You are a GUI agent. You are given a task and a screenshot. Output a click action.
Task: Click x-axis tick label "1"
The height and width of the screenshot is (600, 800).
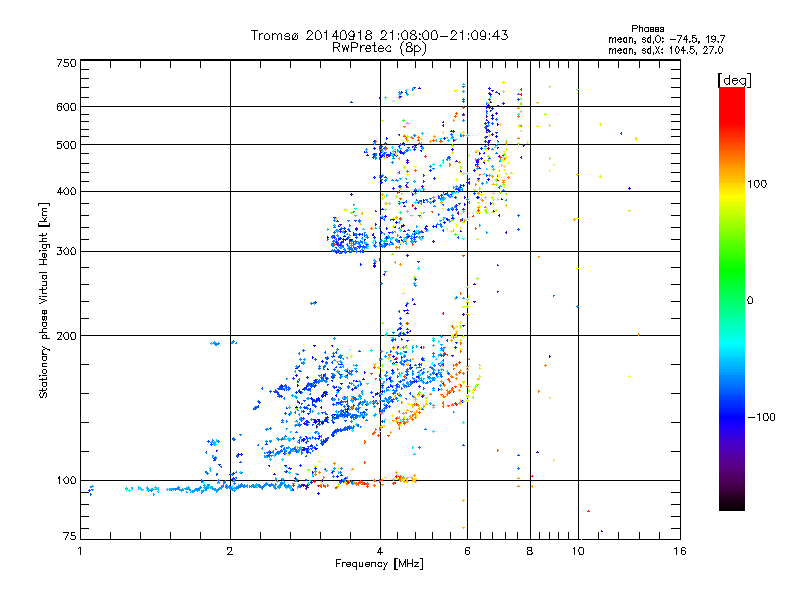click(x=80, y=551)
